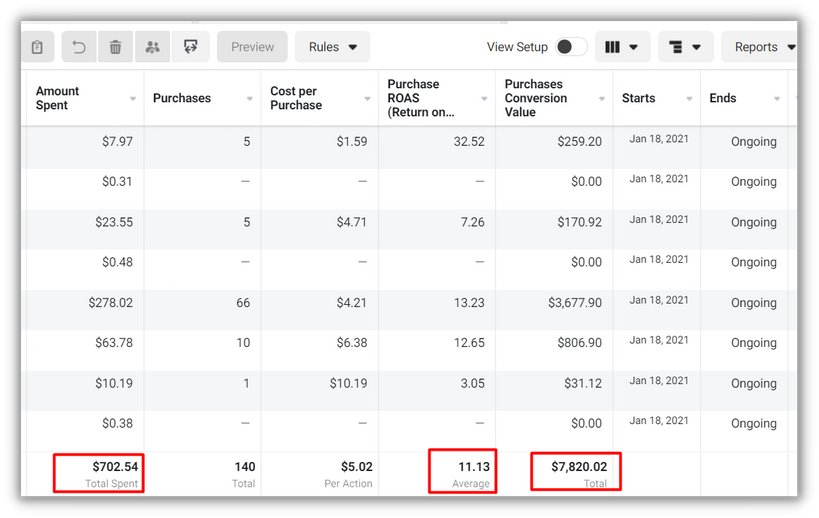Click the trash delete icon
819x518 pixels.
pos(115,47)
